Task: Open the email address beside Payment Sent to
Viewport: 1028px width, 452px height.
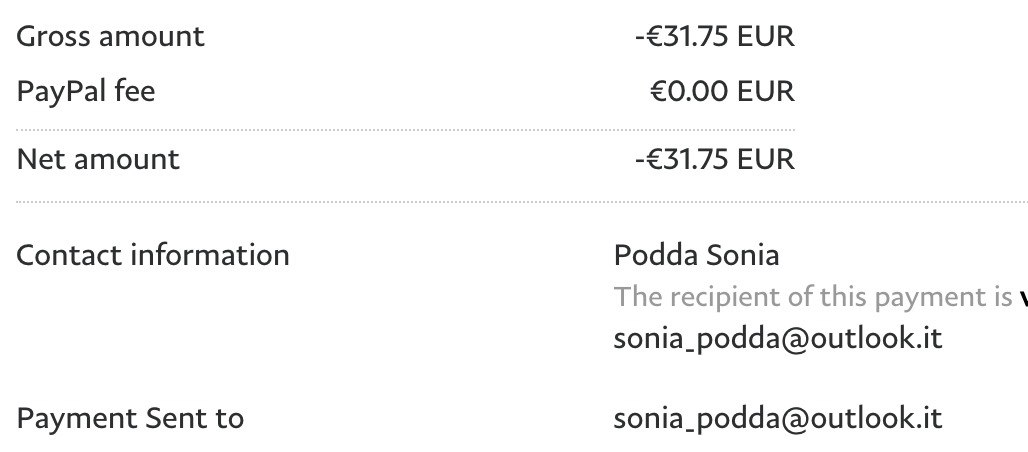Action: tap(777, 417)
